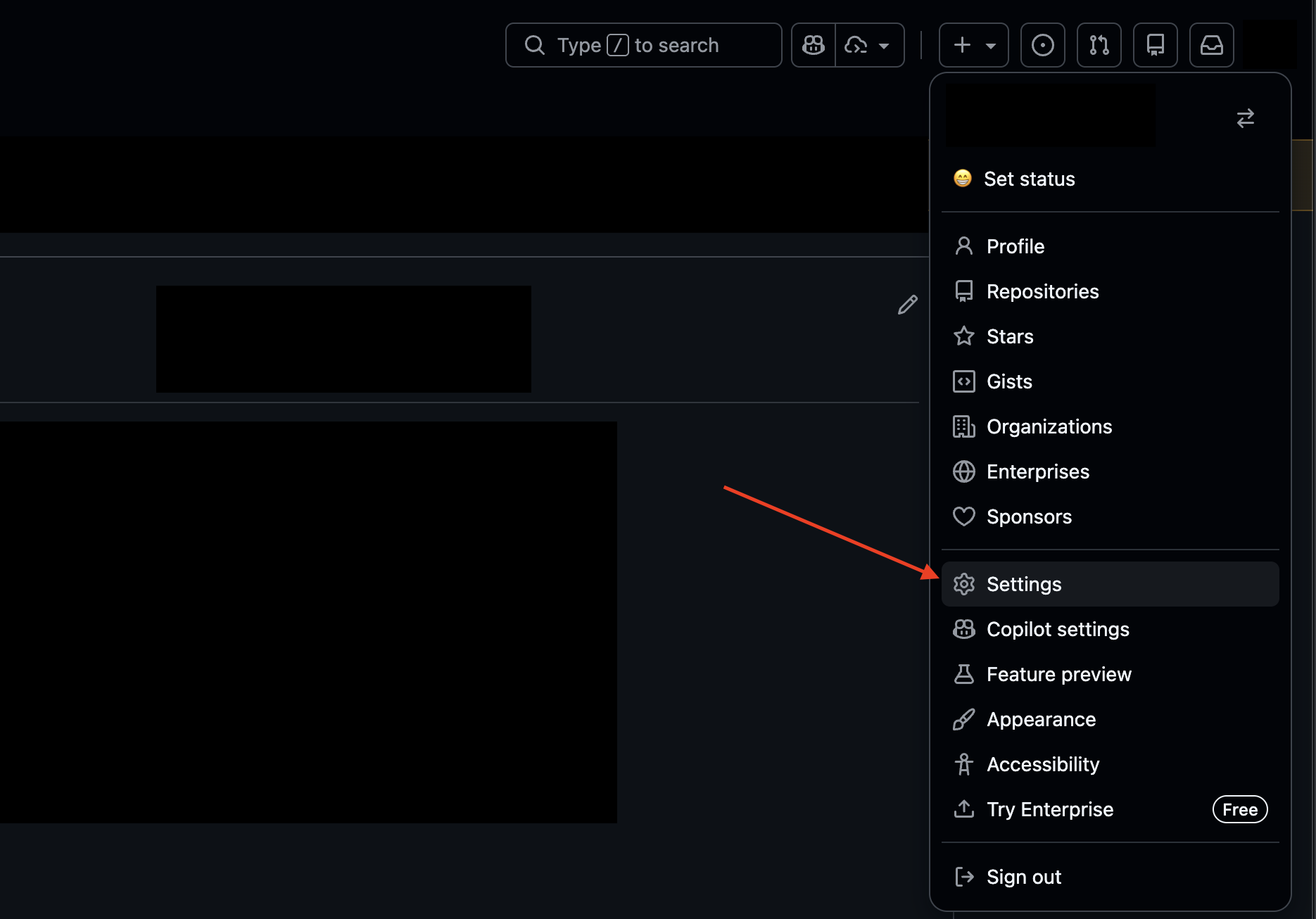The image size is (1316, 919).
Task: Select Profile from the account menu
Action: click(1015, 246)
